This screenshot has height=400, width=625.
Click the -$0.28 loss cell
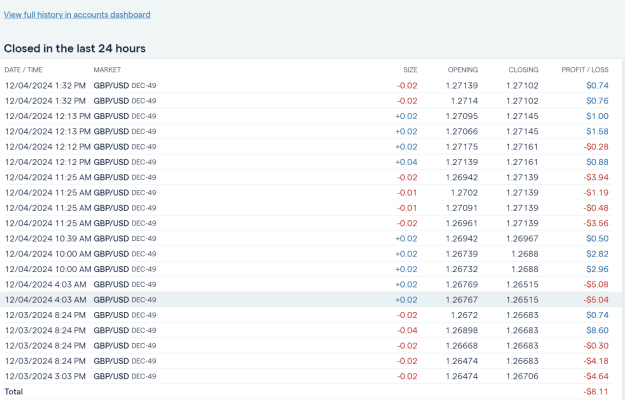(x=596, y=147)
